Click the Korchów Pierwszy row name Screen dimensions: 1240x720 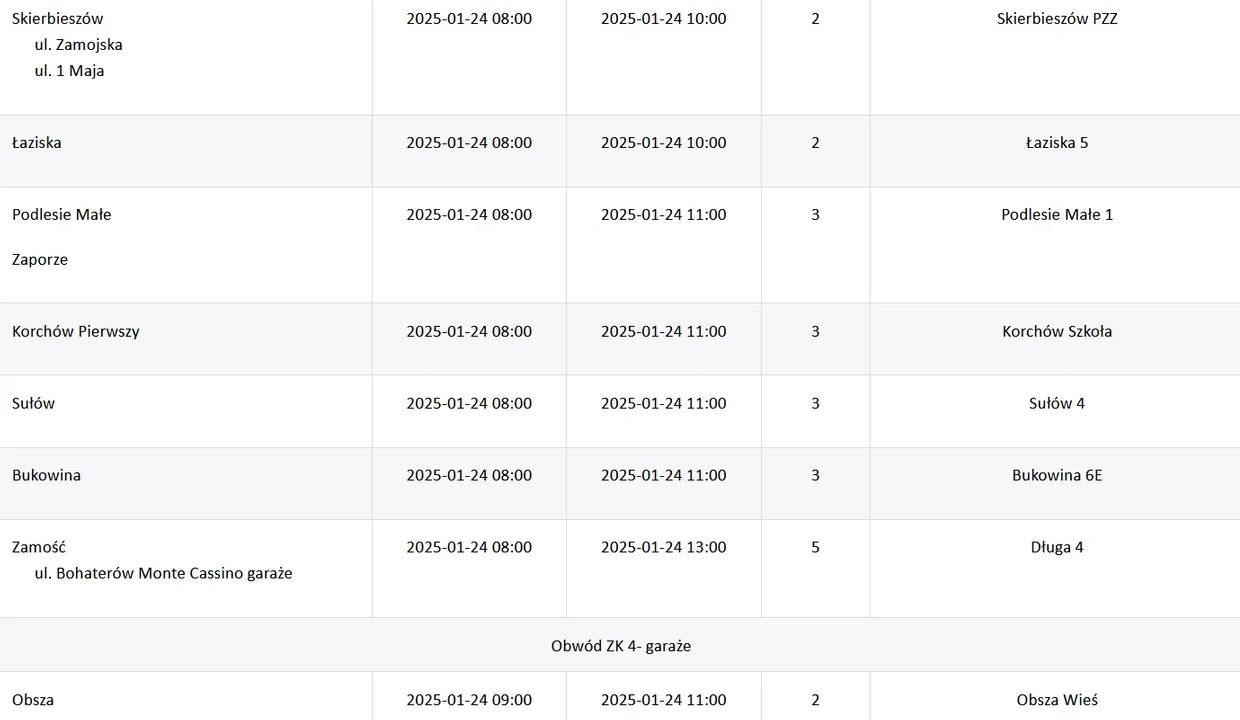click(x=76, y=332)
